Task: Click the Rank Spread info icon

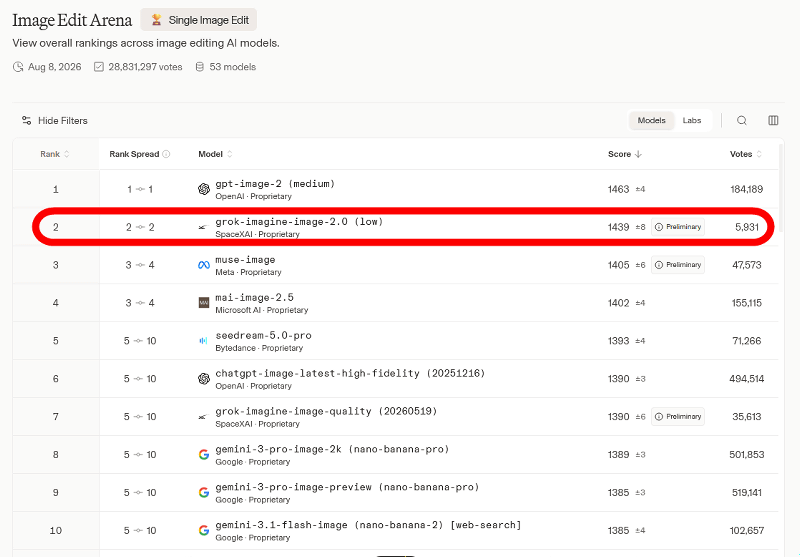Action: pos(166,154)
